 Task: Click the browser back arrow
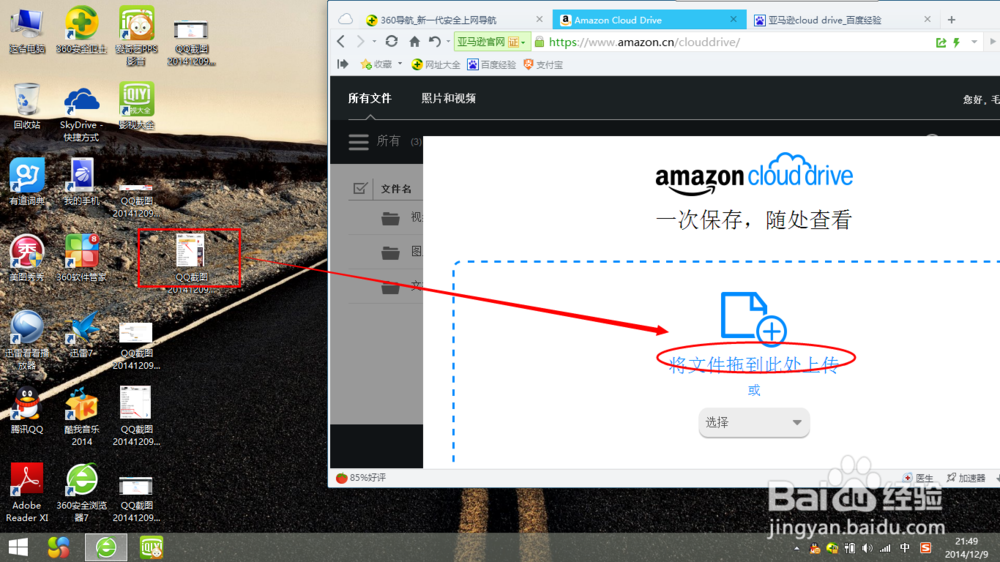click(x=341, y=42)
